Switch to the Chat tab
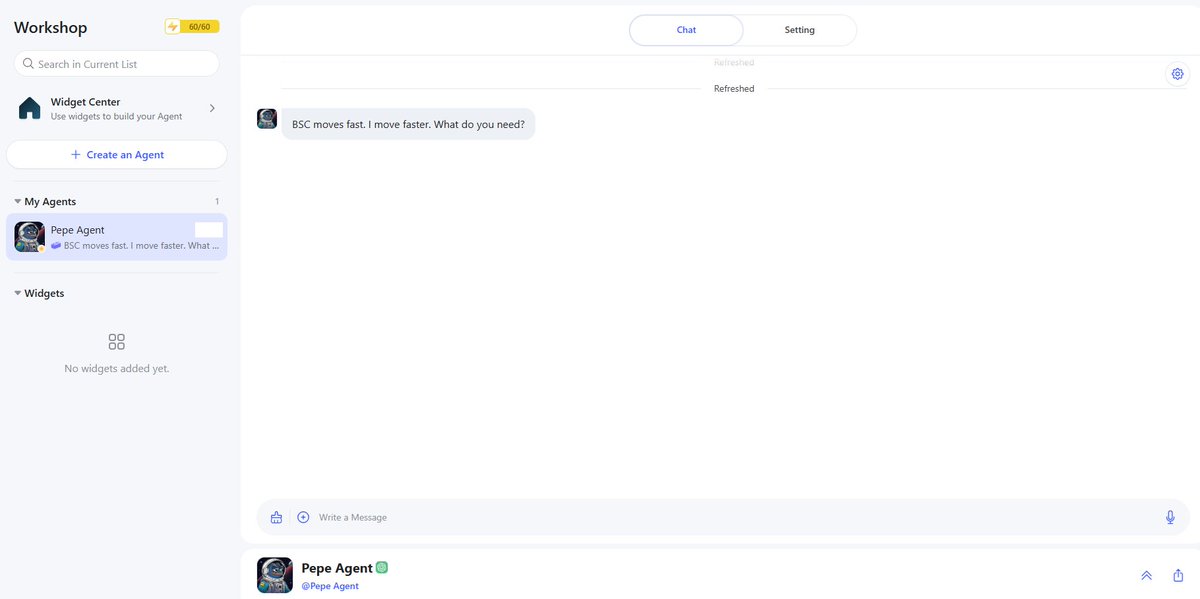 tap(686, 30)
